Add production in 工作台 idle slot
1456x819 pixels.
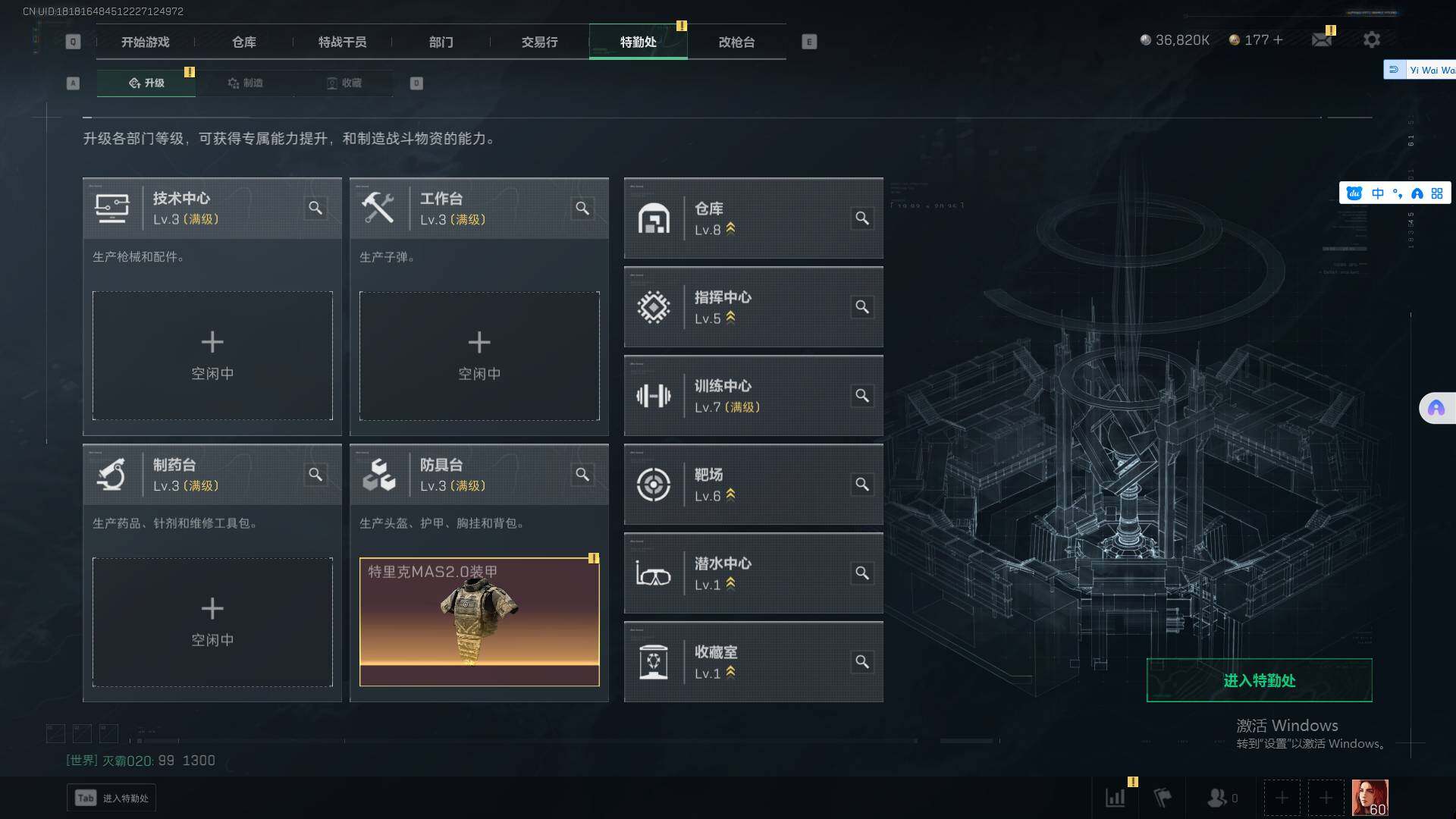coord(479,356)
